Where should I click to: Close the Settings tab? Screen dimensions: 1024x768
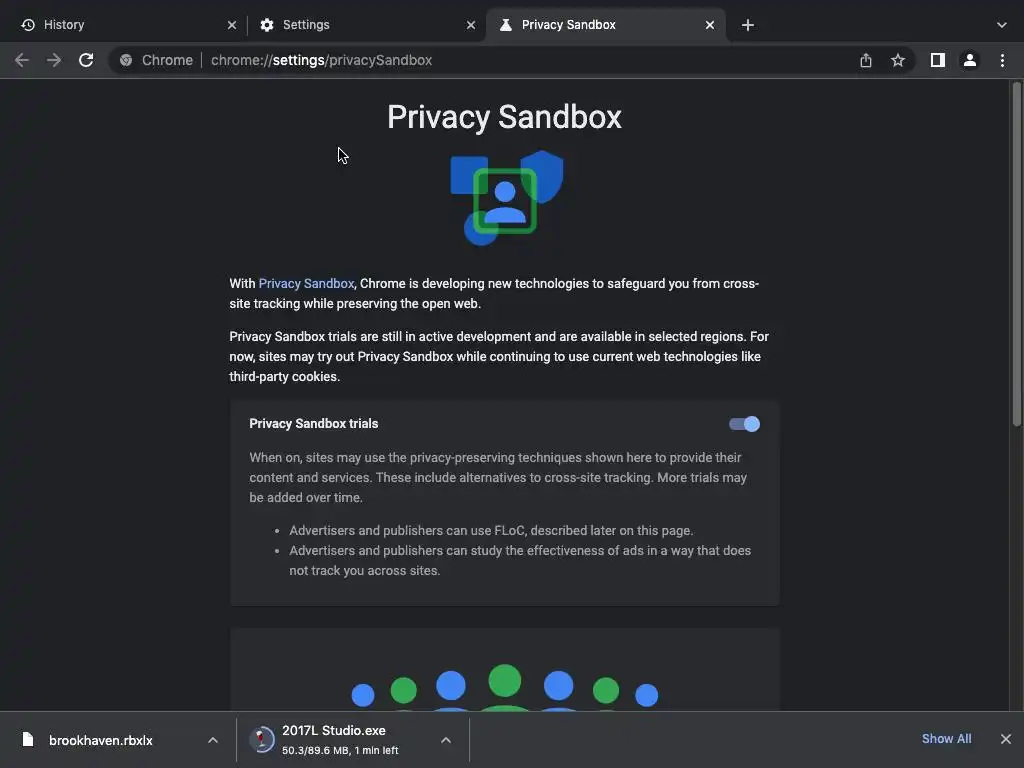click(471, 25)
